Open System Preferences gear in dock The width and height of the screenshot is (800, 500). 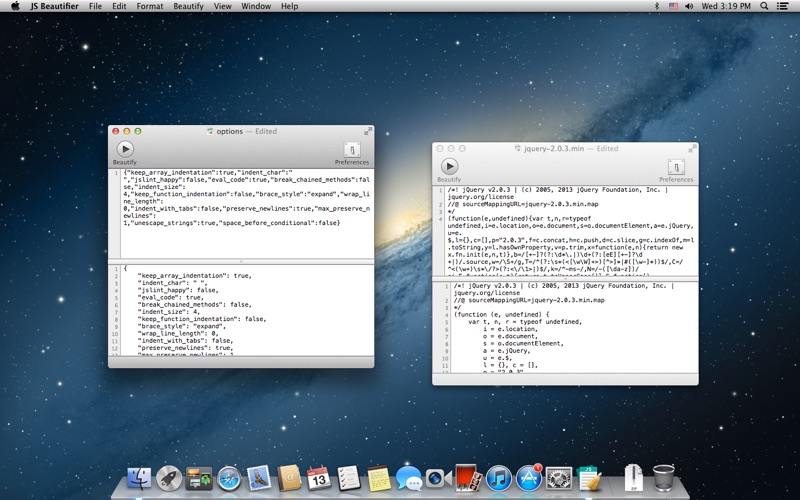[559, 479]
